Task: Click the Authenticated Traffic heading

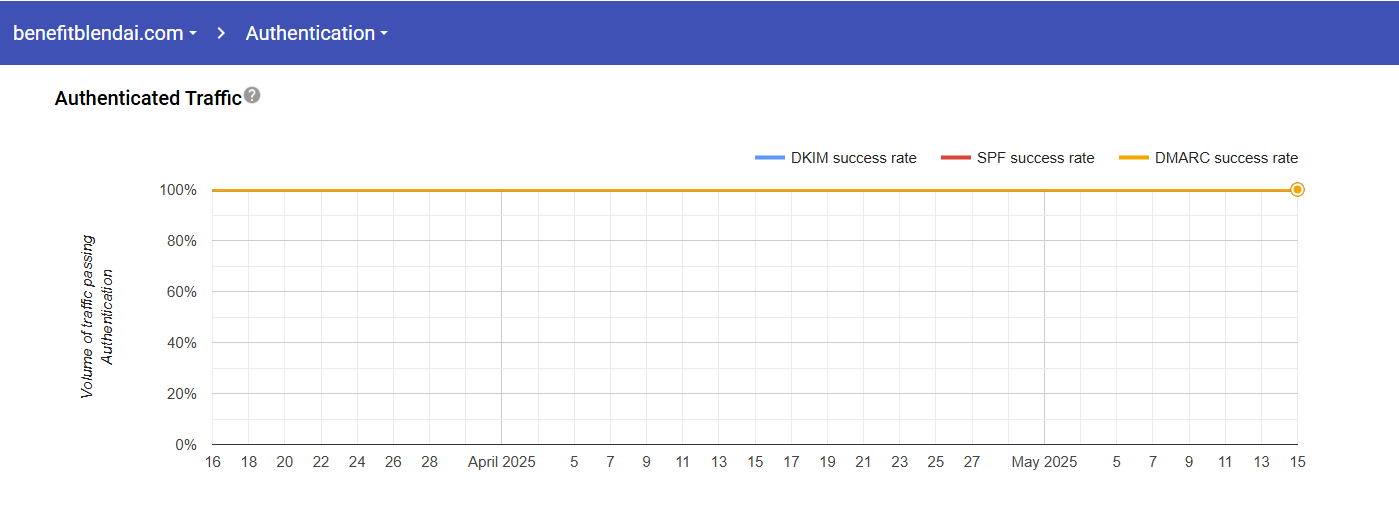Action: coord(148,98)
